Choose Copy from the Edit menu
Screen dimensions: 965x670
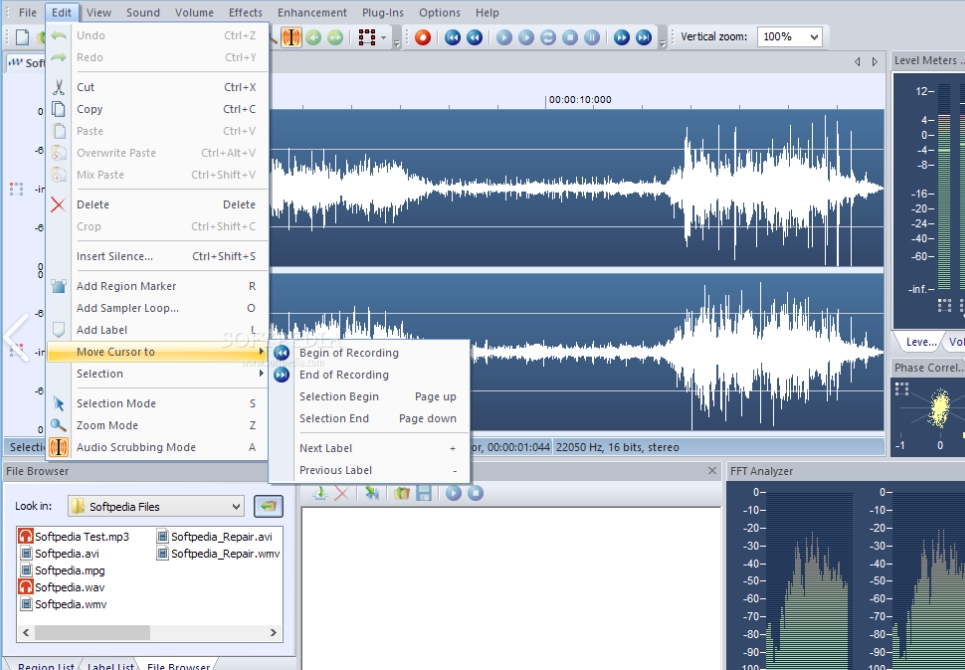(158, 109)
